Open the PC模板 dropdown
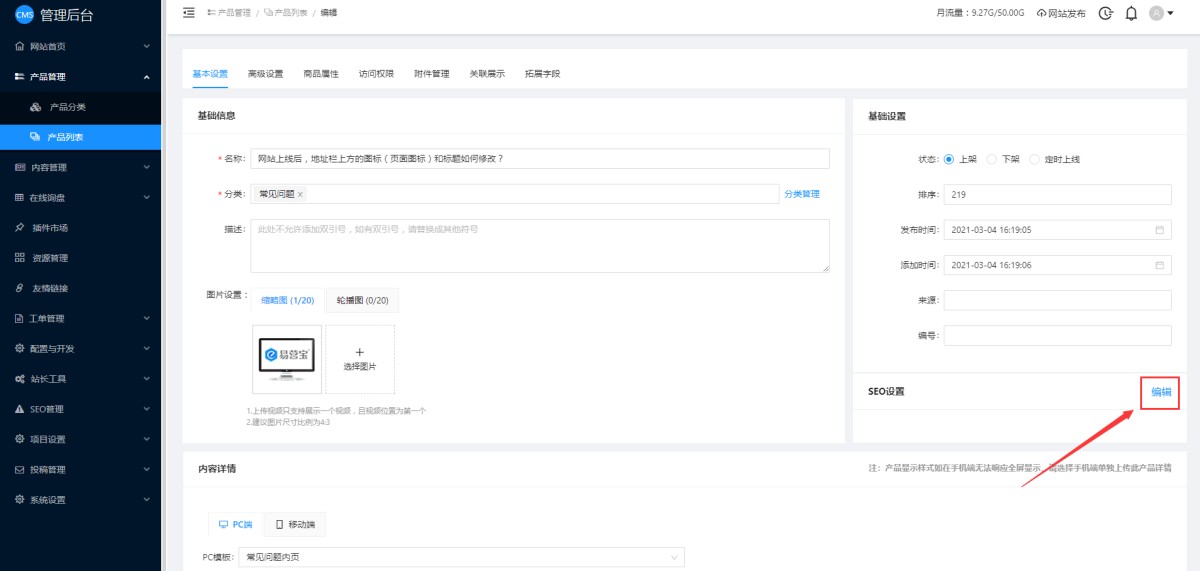This screenshot has width=1200, height=571. coord(462,557)
